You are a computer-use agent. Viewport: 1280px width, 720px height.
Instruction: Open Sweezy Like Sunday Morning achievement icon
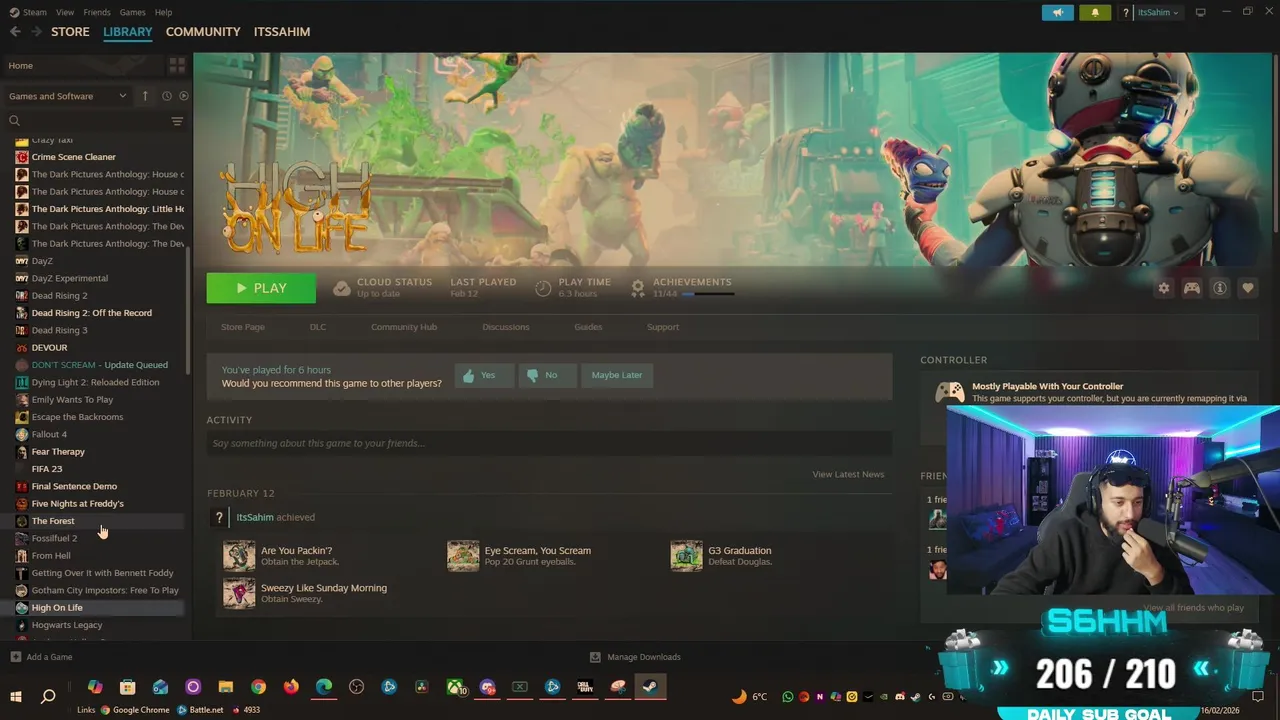[x=239, y=593]
